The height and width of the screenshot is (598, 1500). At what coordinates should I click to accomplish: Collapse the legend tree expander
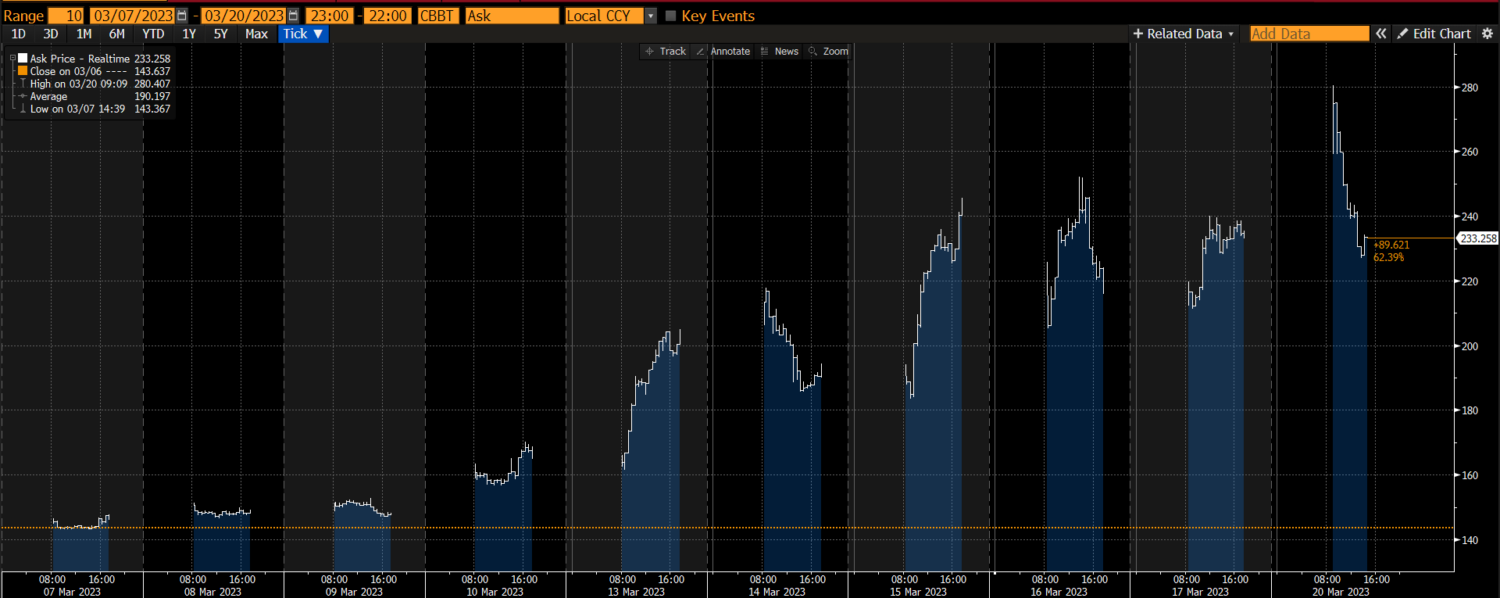click(x=11, y=59)
